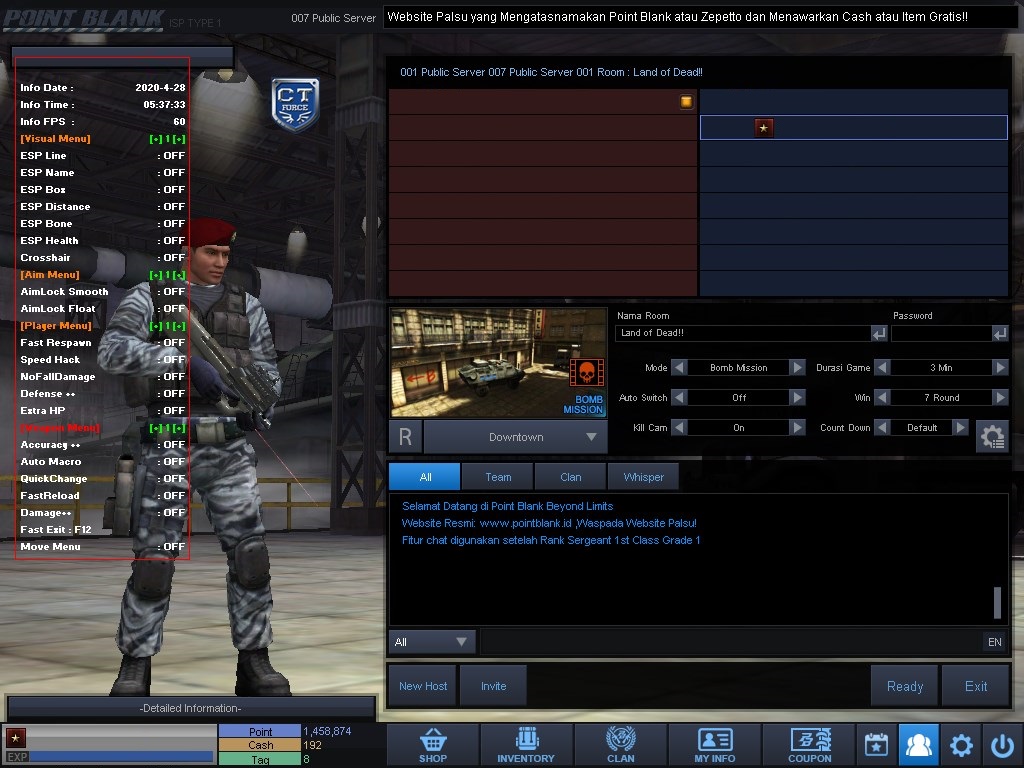
Task: Click the star rank icon in blue slot
Action: pyautogui.click(x=763, y=127)
